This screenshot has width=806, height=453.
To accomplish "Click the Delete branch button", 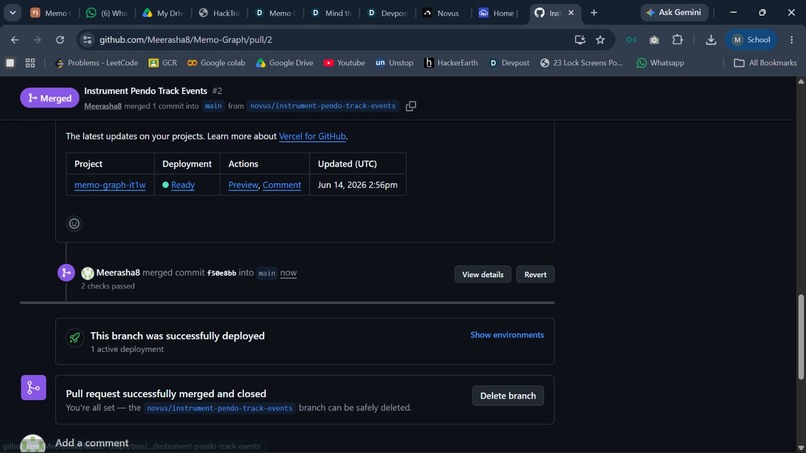I will [508, 395].
